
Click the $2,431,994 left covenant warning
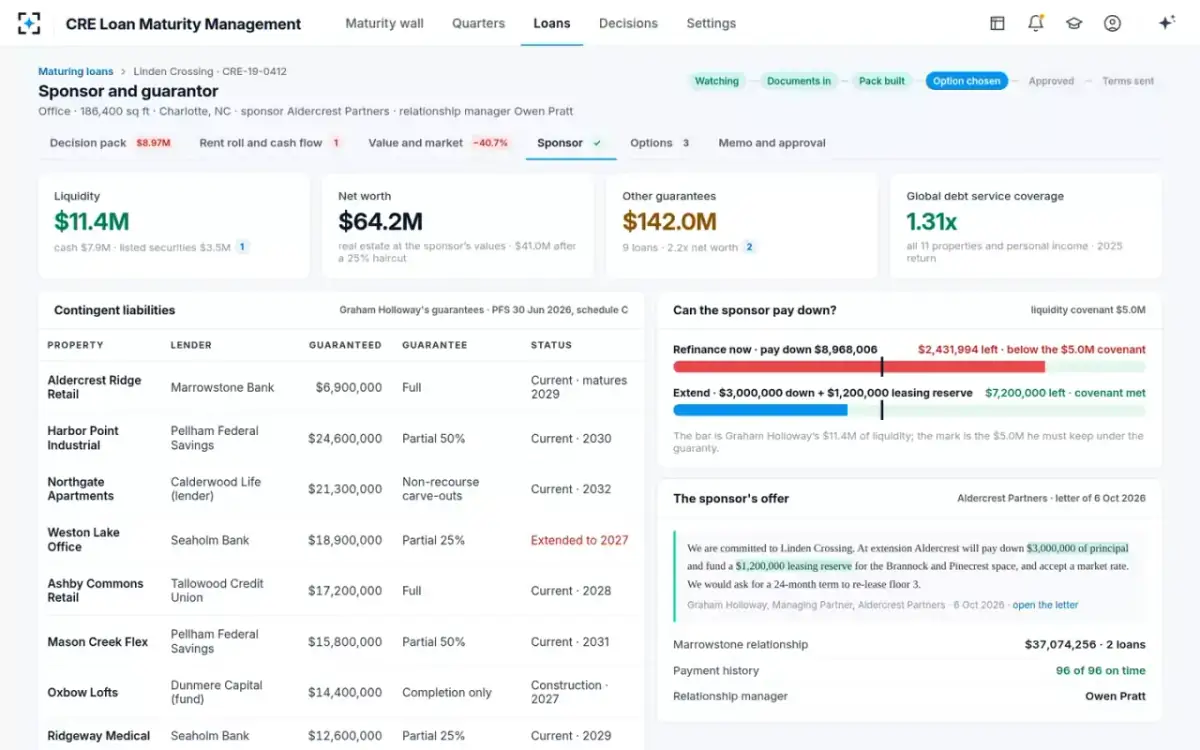pyautogui.click(x=1032, y=350)
